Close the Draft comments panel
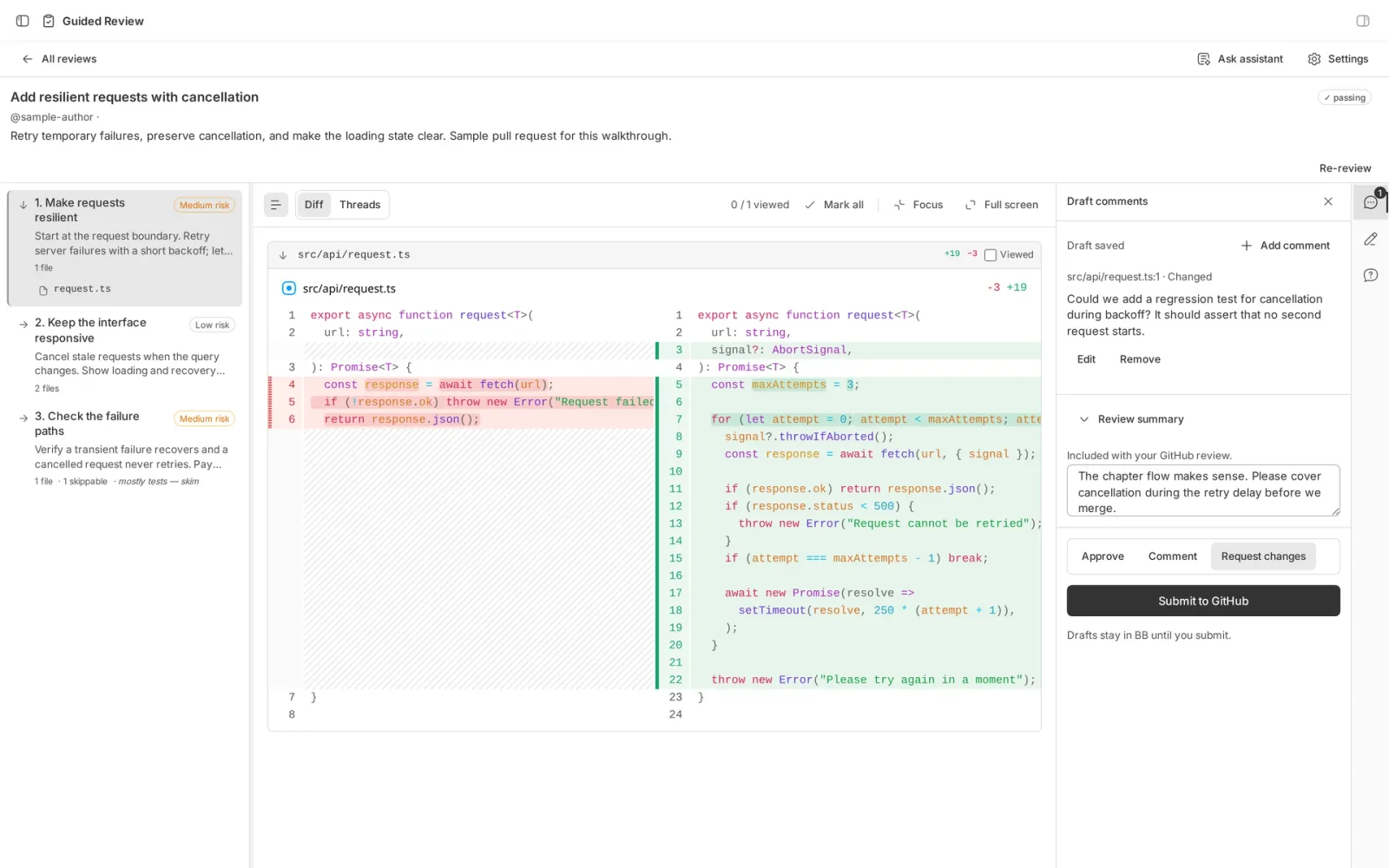 (x=1328, y=201)
